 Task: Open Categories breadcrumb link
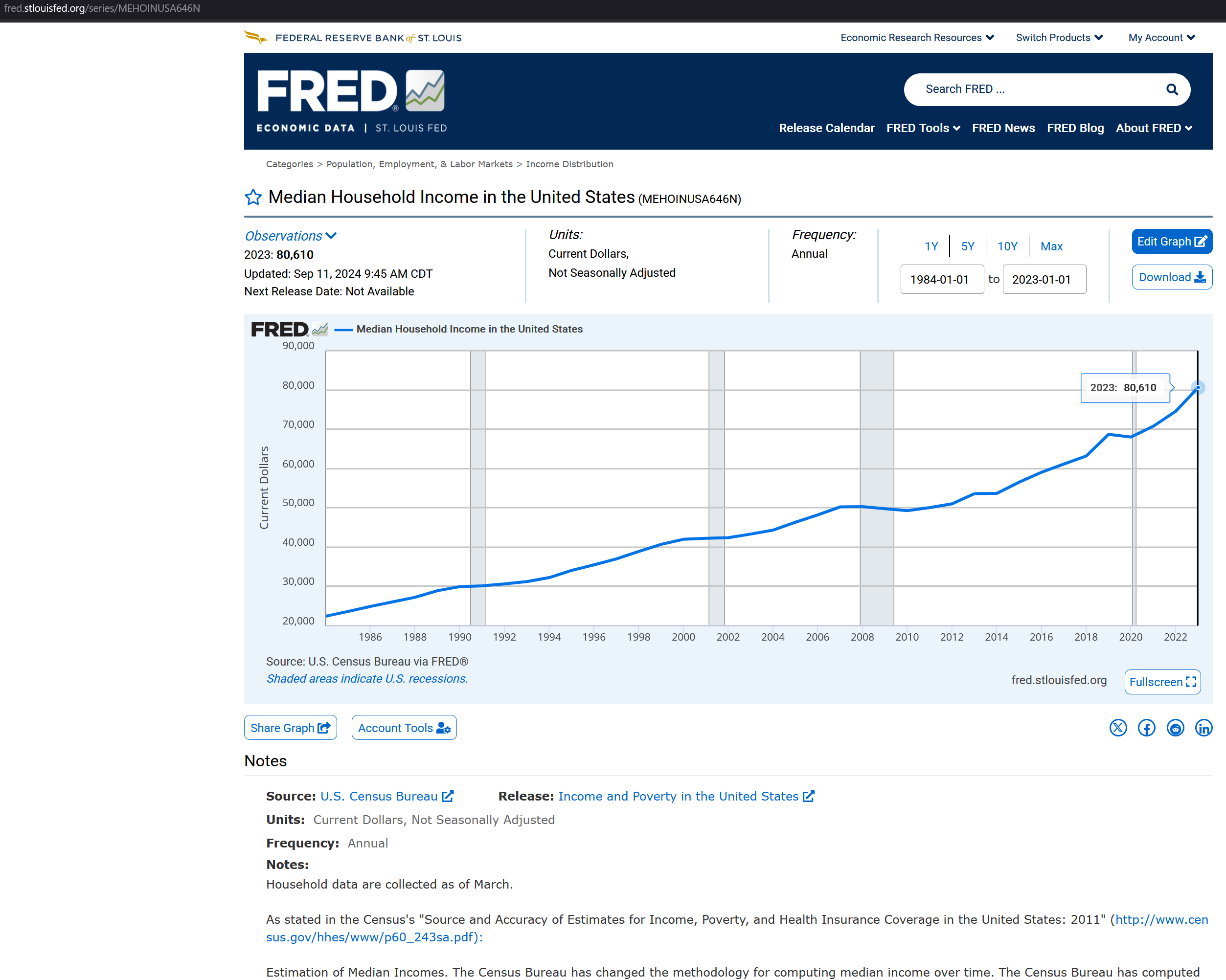pyautogui.click(x=290, y=164)
